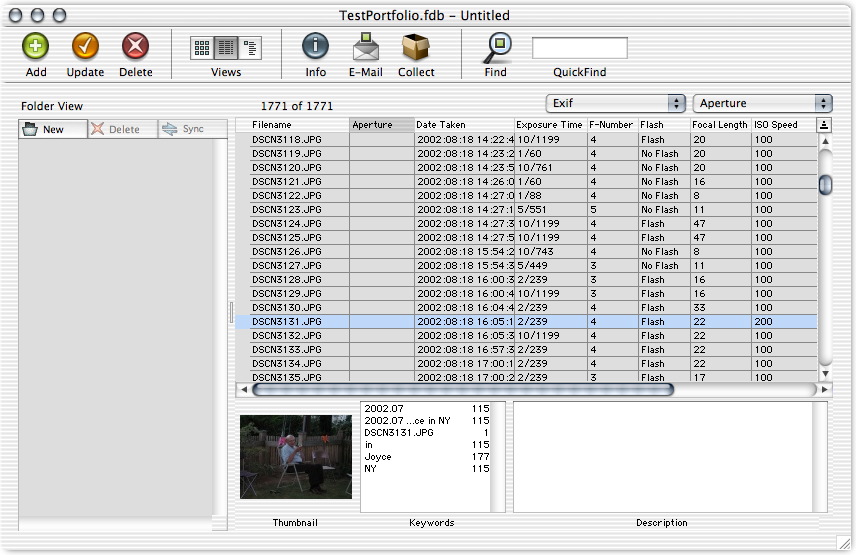856x555 pixels.
Task: Switch to item record view
Action: pos(250,47)
